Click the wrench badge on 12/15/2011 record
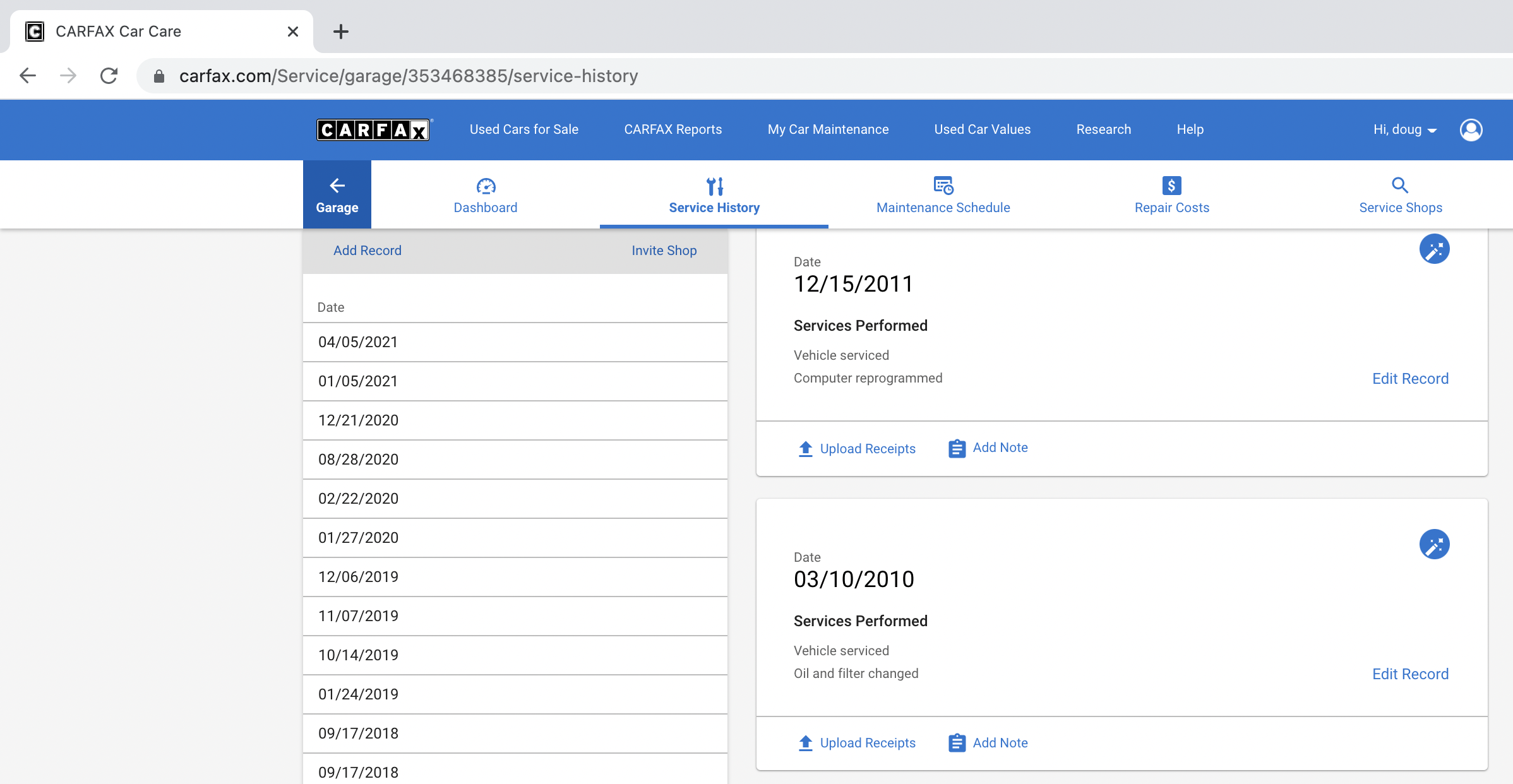Image resolution: width=1513 pixels, height=784 pixels. tap(1434, 249)
